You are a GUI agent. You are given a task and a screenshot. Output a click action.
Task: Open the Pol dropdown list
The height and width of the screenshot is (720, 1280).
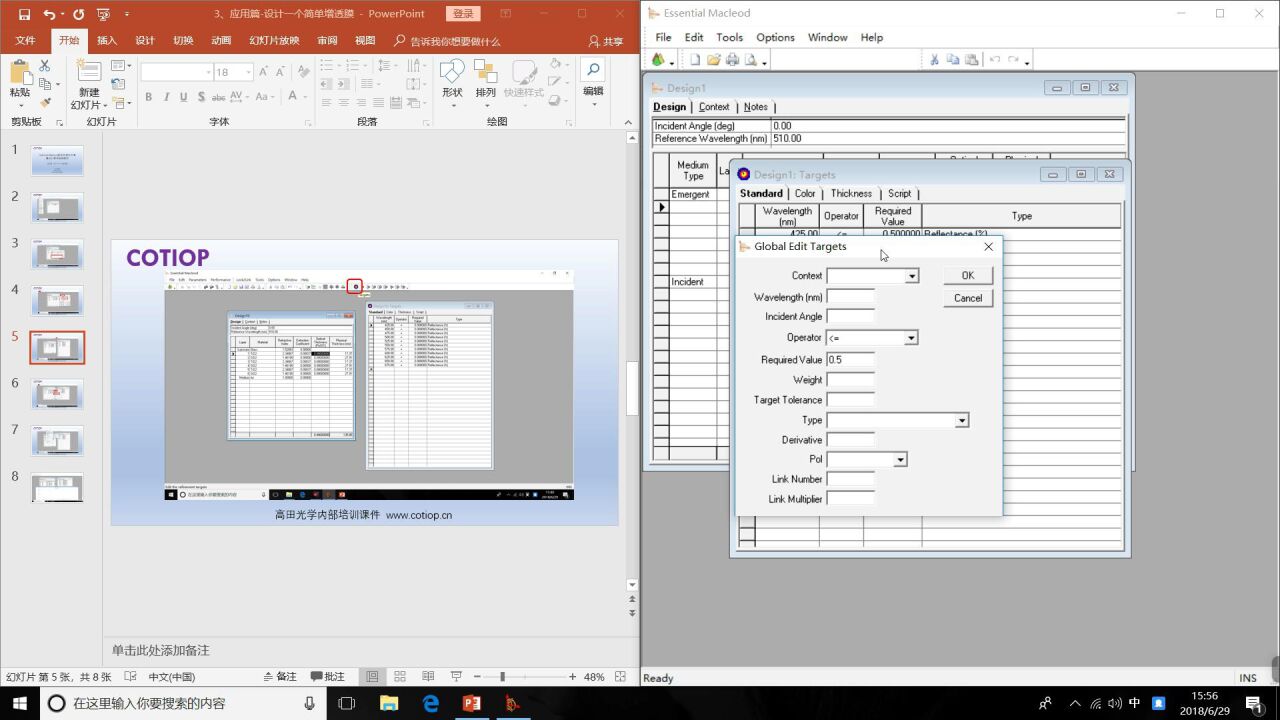pyautogui.click(x=900, y=460)
